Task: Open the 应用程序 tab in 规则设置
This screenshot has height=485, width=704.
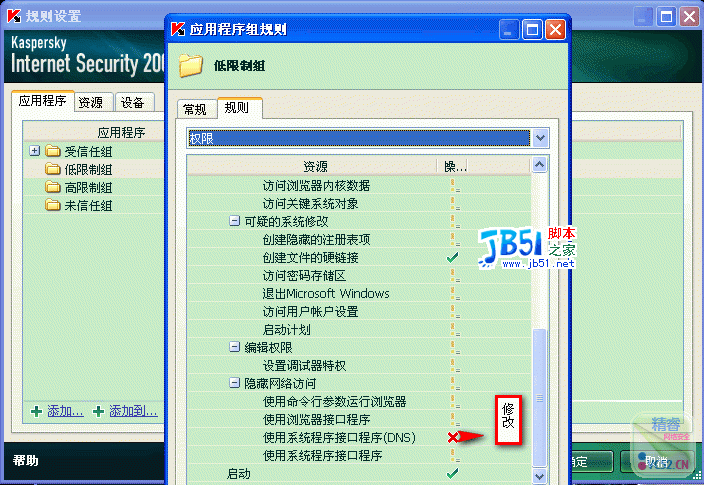Action: 43,101
